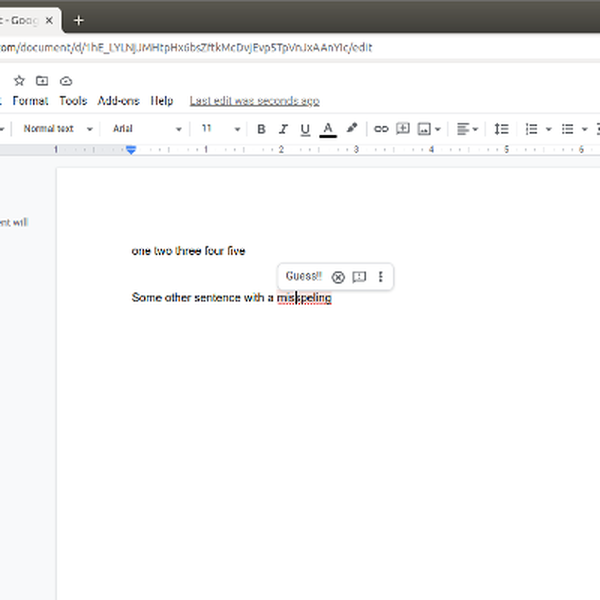The height and width of the screenshot is (600, 600).
Task: Open the Tools menu
Action: pos(73,101)
